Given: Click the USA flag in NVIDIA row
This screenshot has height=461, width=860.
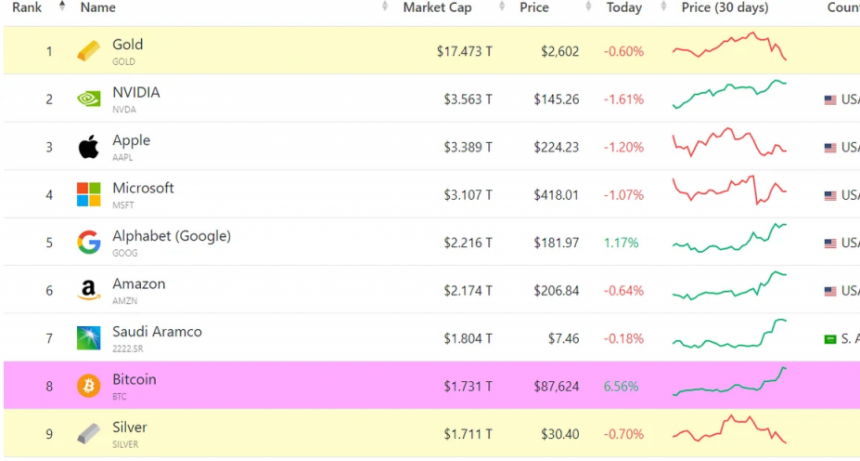Looking at the screenshot, I should point(830,100).
